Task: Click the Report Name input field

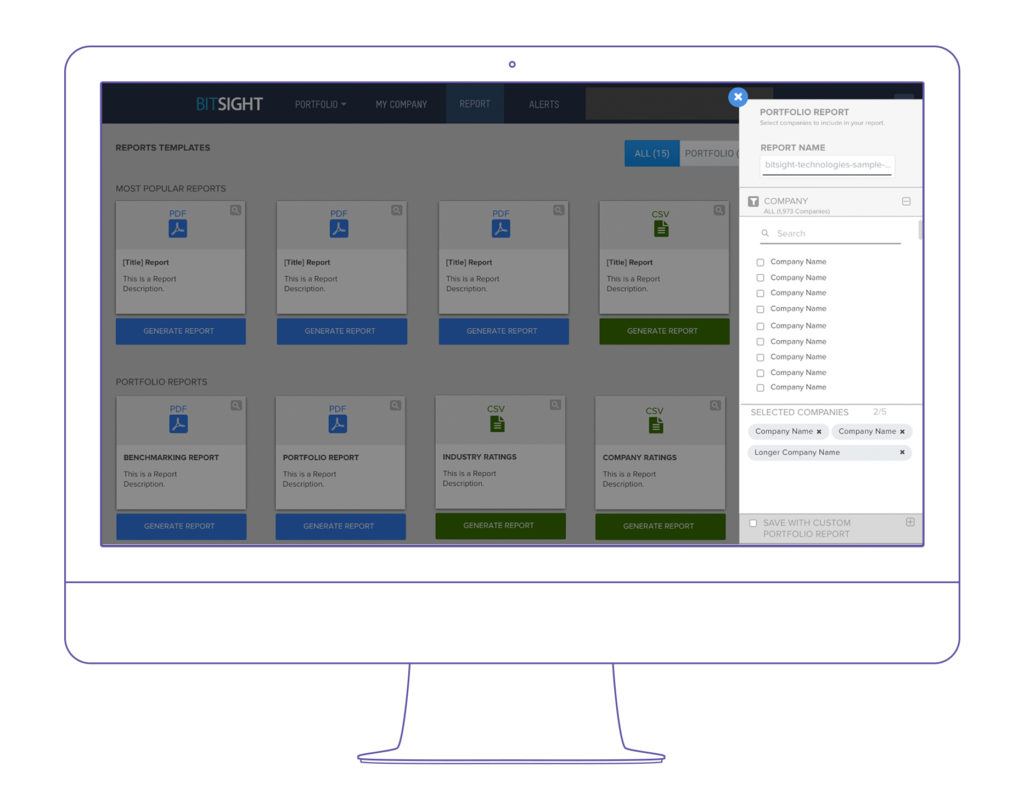Action: [827, 165]
